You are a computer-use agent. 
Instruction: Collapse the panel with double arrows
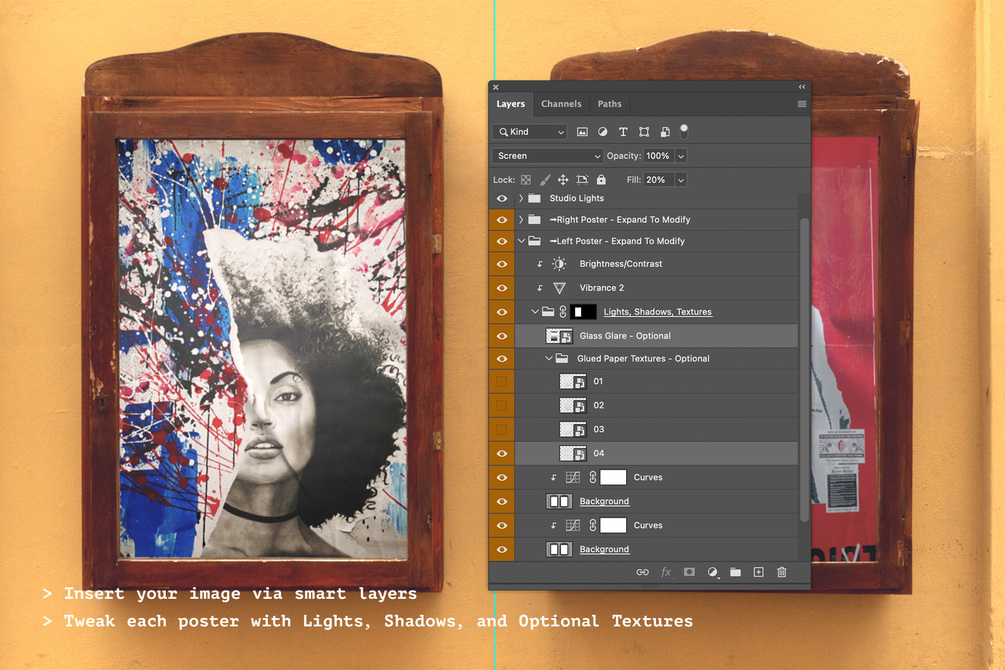pos(801,87)
